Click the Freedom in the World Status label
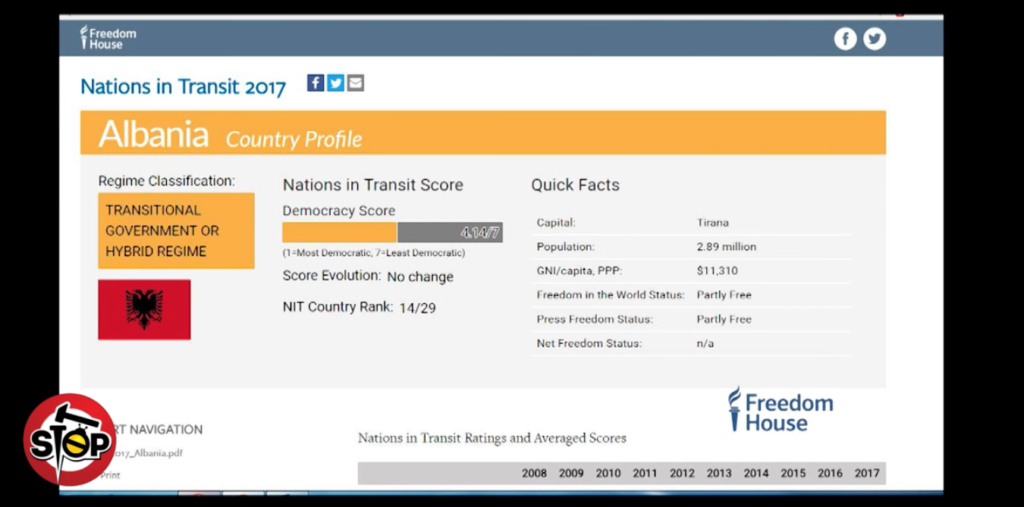 [611, 295]
